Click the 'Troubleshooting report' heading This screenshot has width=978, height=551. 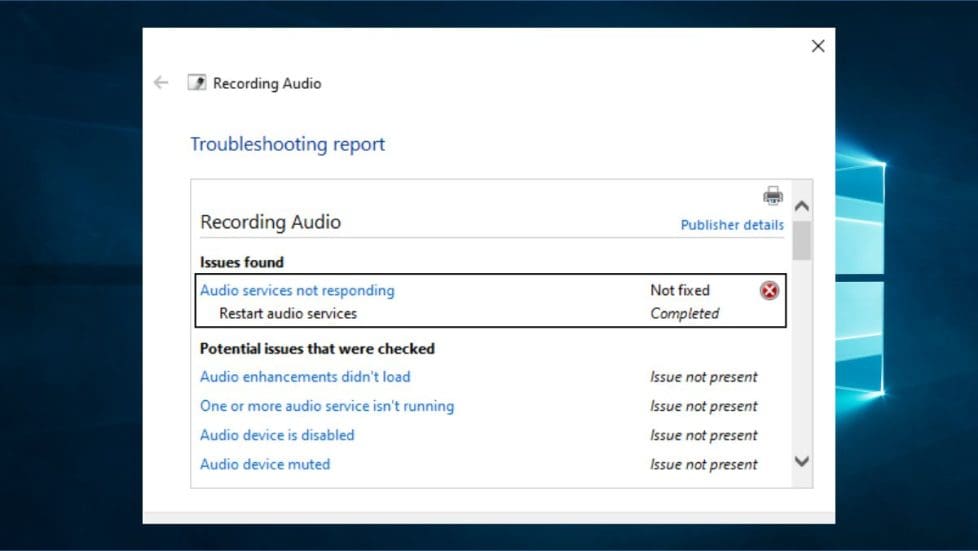pos(288,144)
